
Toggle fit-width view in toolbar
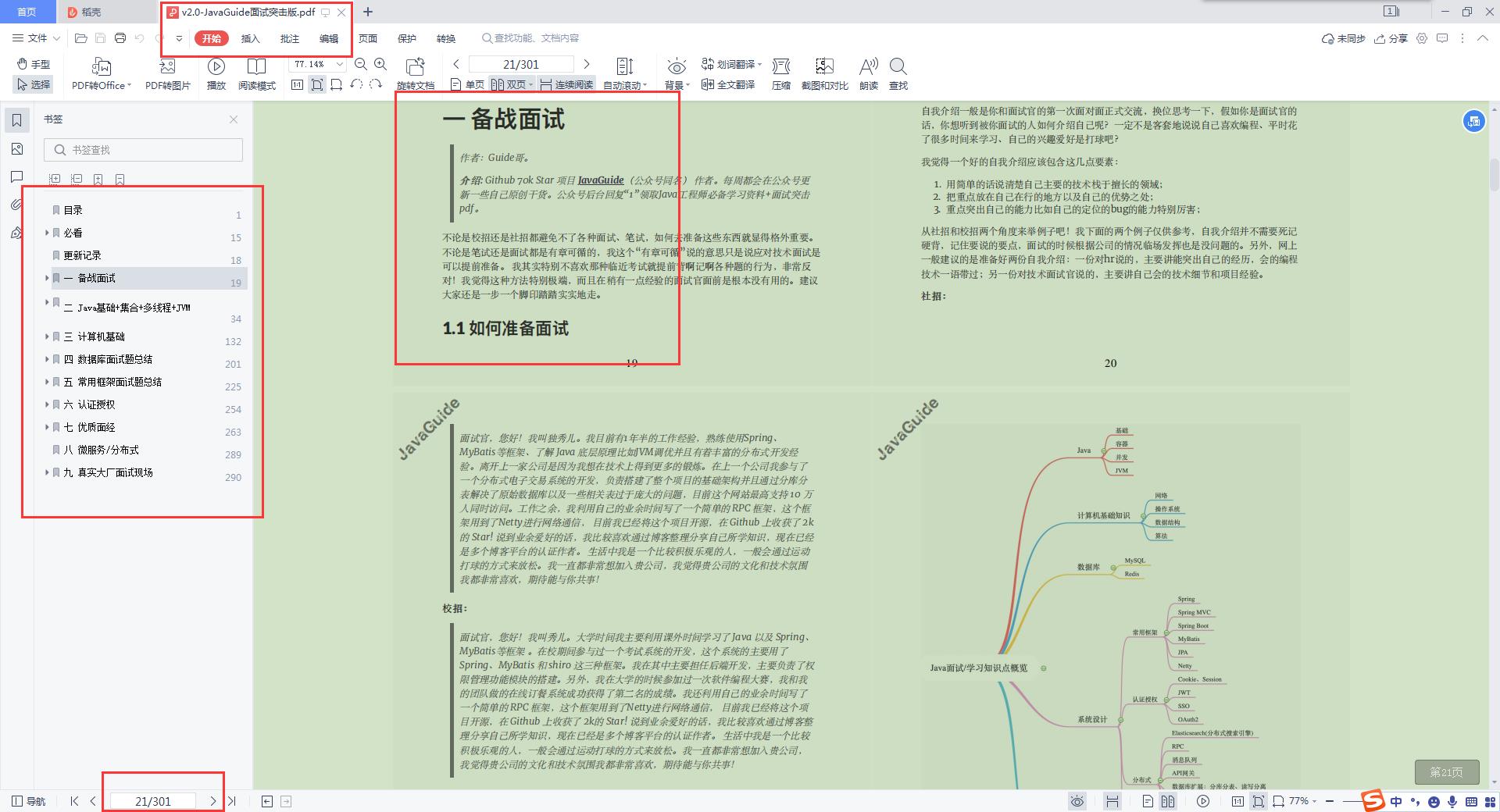[x=337, y=84]
